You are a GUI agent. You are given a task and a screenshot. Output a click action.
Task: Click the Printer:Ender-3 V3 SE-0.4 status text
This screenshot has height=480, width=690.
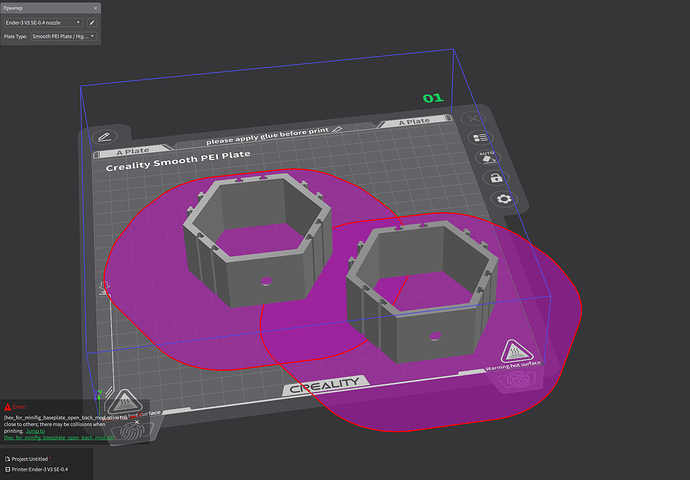pos(40,469)
